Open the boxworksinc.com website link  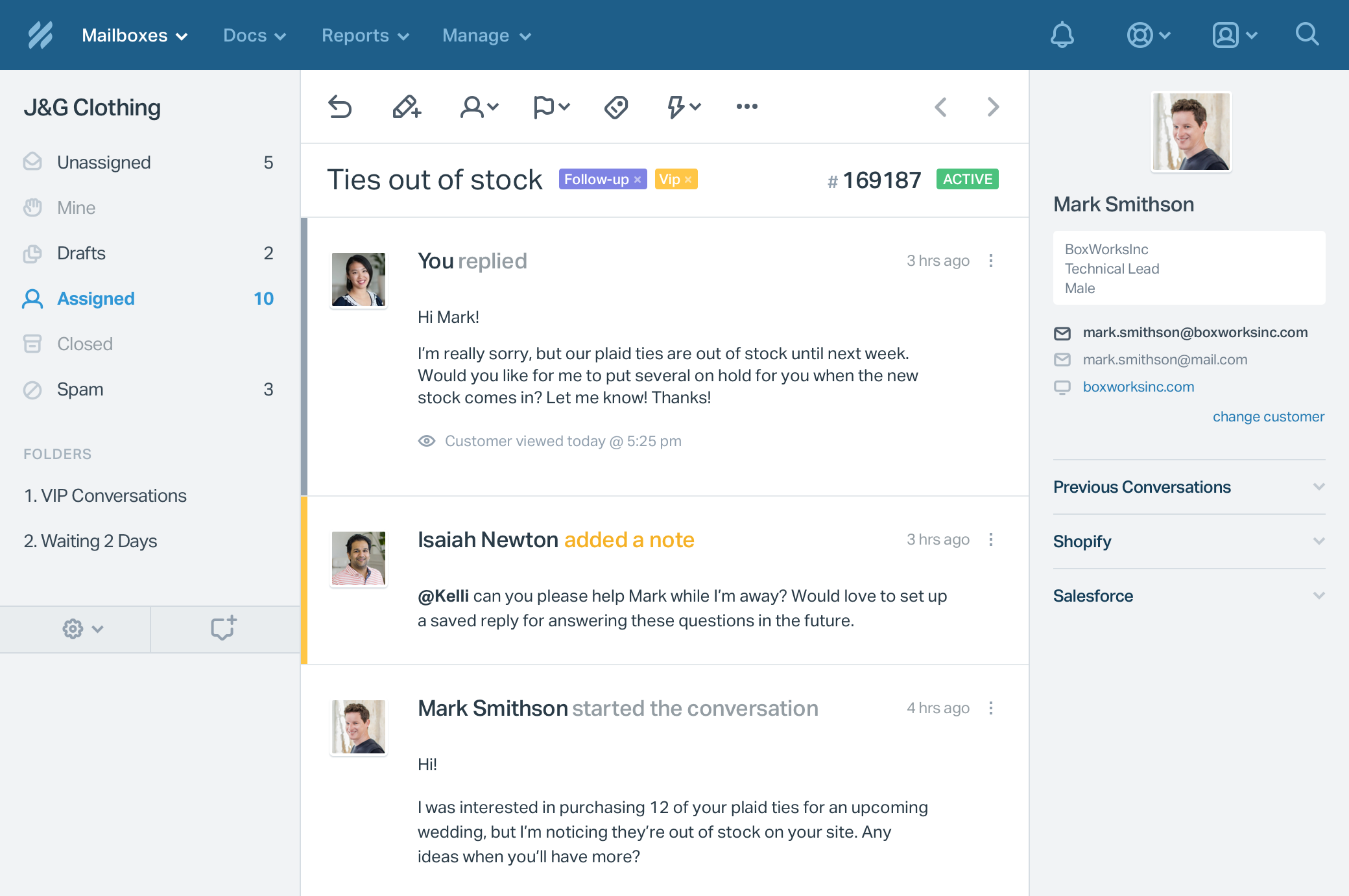tap(1138, 386)
